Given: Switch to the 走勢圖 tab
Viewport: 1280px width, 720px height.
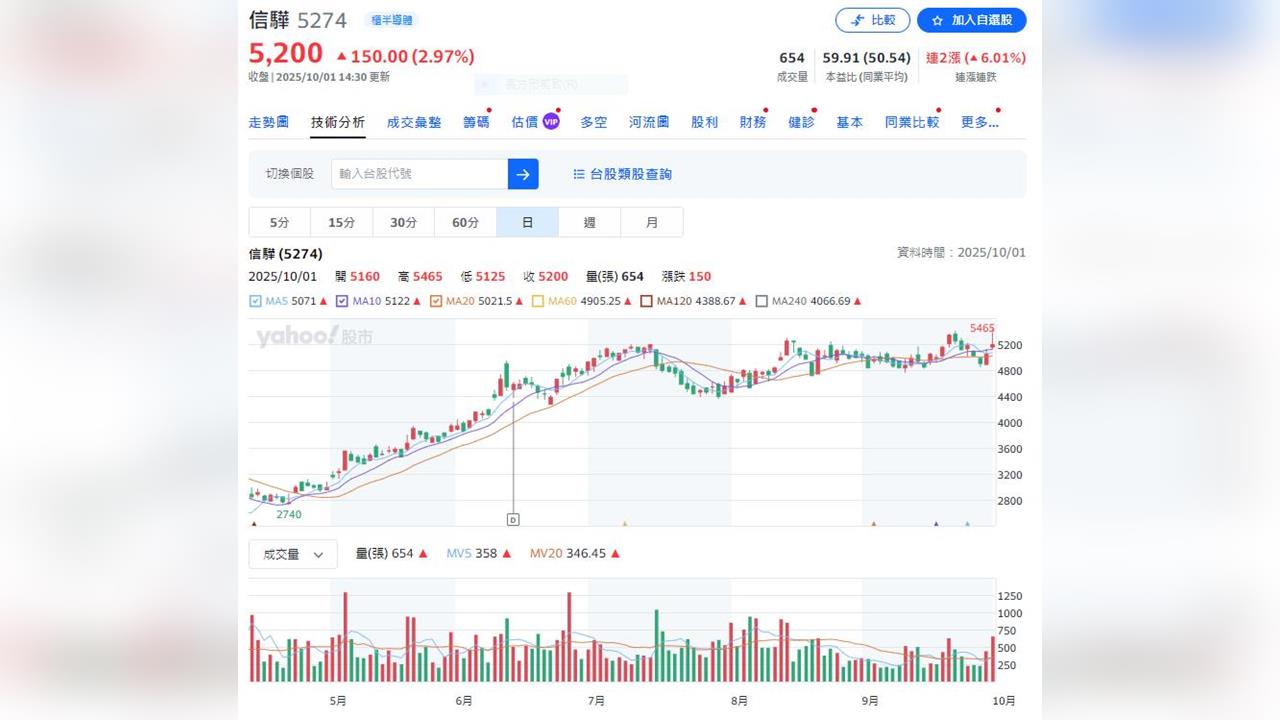Looking at the screenshot, I should point(268,122).
